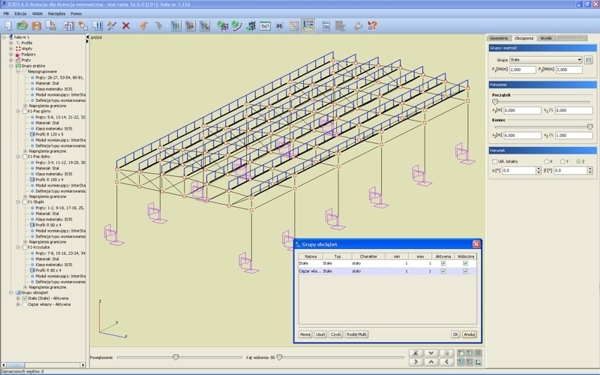Click the 'Grupy prętów' tree node icon
The width and height of the screenshot is (600, 375).
[18, 66]
